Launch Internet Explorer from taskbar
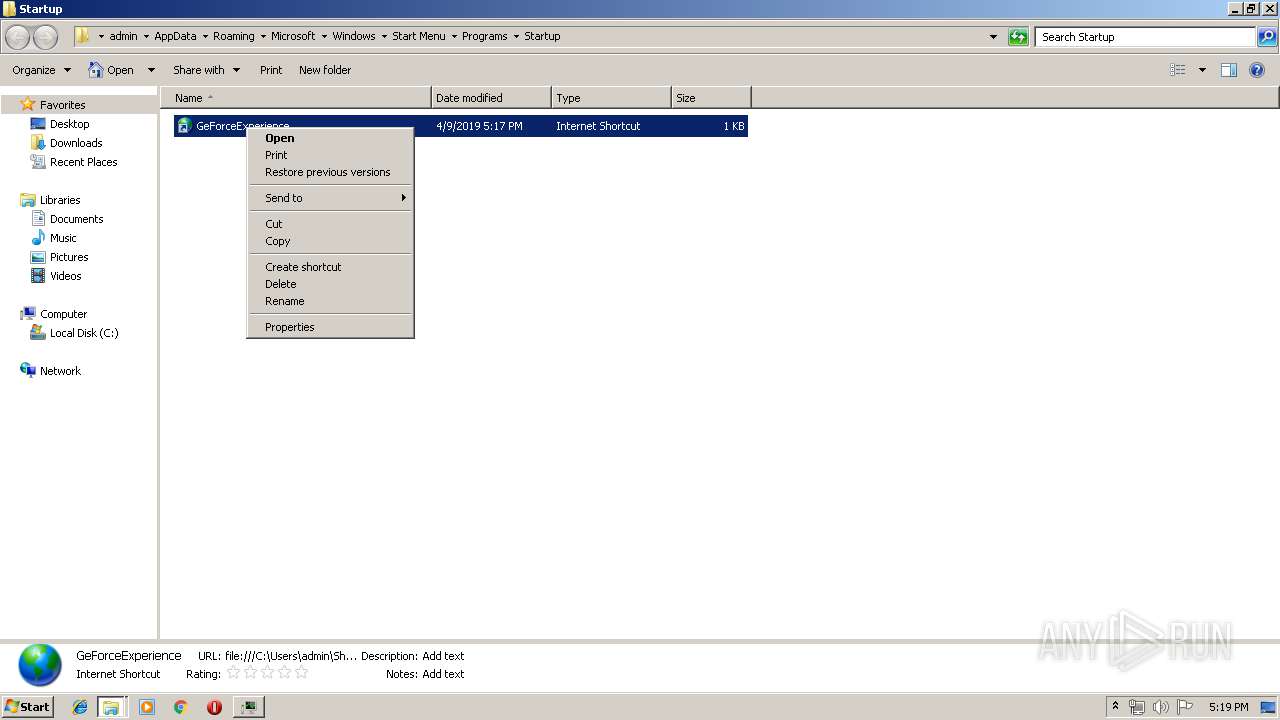 pyautogui.click(x=80, y=707)
